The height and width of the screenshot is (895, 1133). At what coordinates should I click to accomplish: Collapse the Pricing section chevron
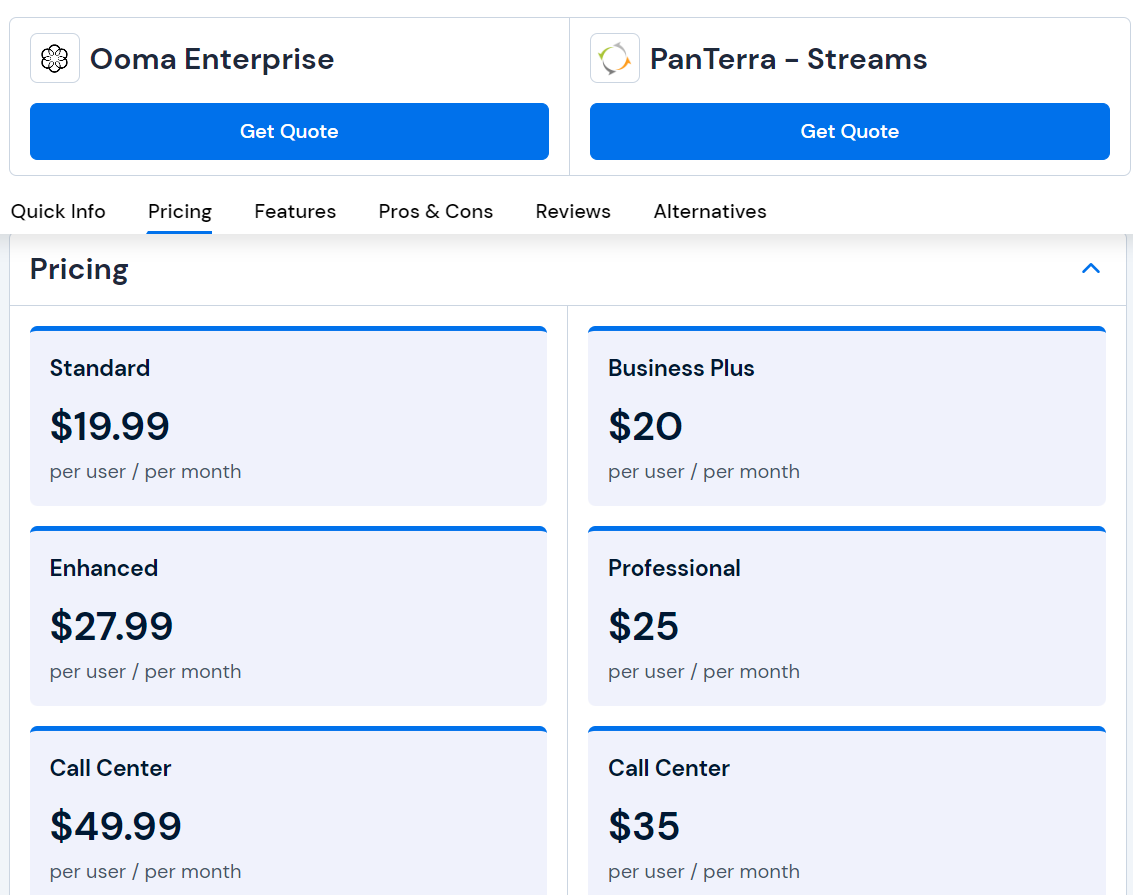1091,268
